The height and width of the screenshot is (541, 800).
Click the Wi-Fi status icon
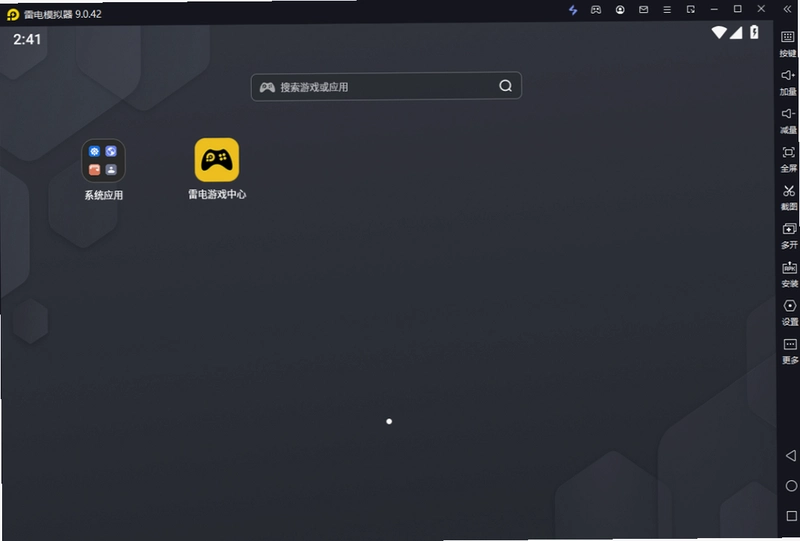pyautogui.click(x=719, y=33)
